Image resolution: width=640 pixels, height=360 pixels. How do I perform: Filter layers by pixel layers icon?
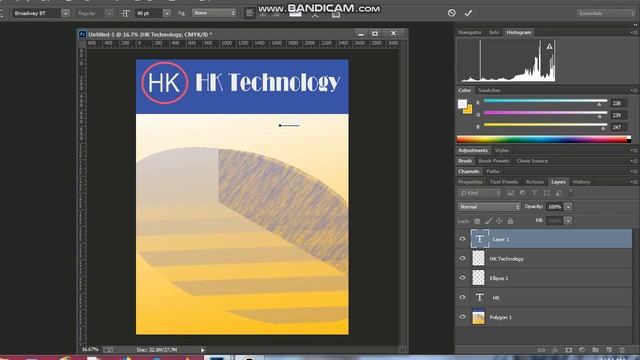[x=511, y=193]
